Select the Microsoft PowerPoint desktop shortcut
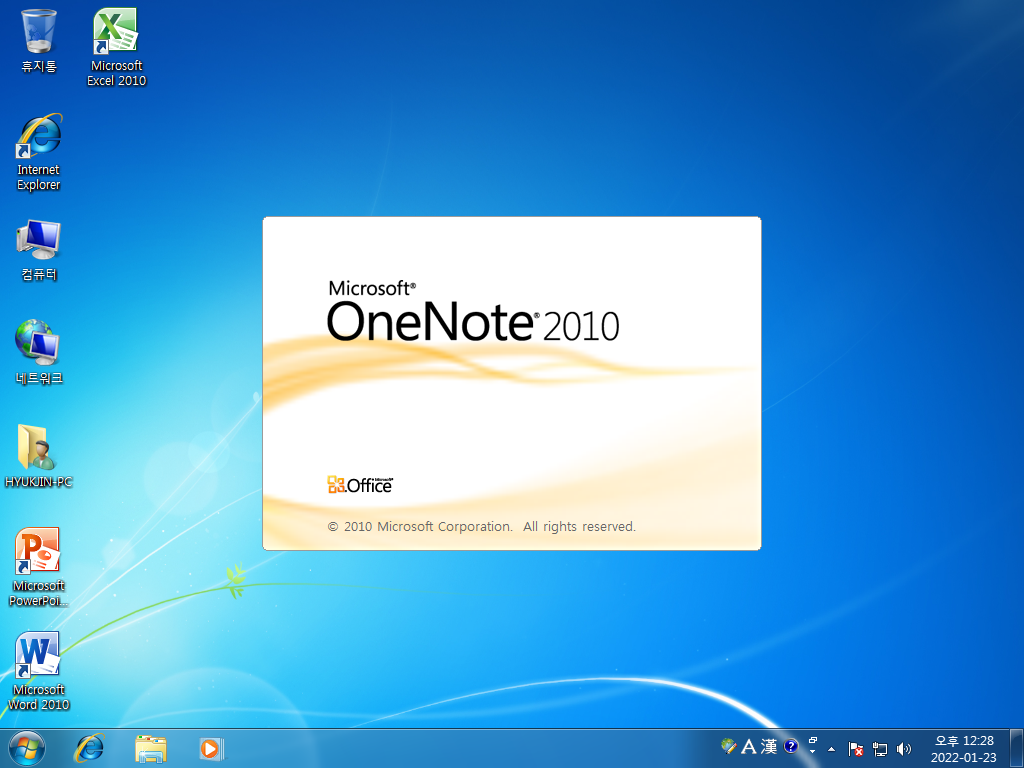Viewport: 1024px width, 768px height. (x=39, y=567)
